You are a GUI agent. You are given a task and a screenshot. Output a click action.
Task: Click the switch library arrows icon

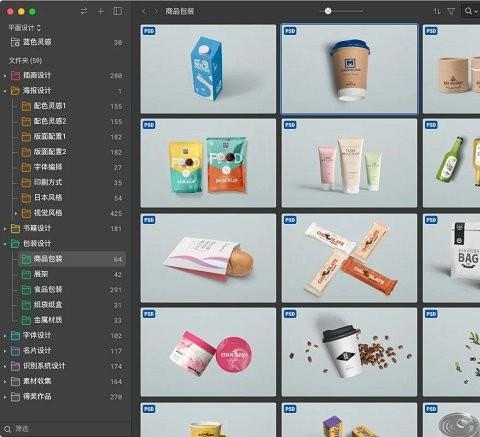[x=84, y=11]
